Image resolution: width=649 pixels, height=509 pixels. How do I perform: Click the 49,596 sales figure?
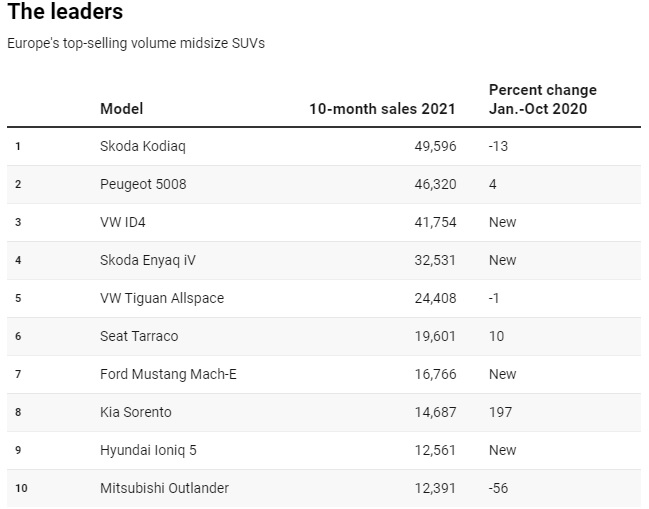[x=434, y=146]
